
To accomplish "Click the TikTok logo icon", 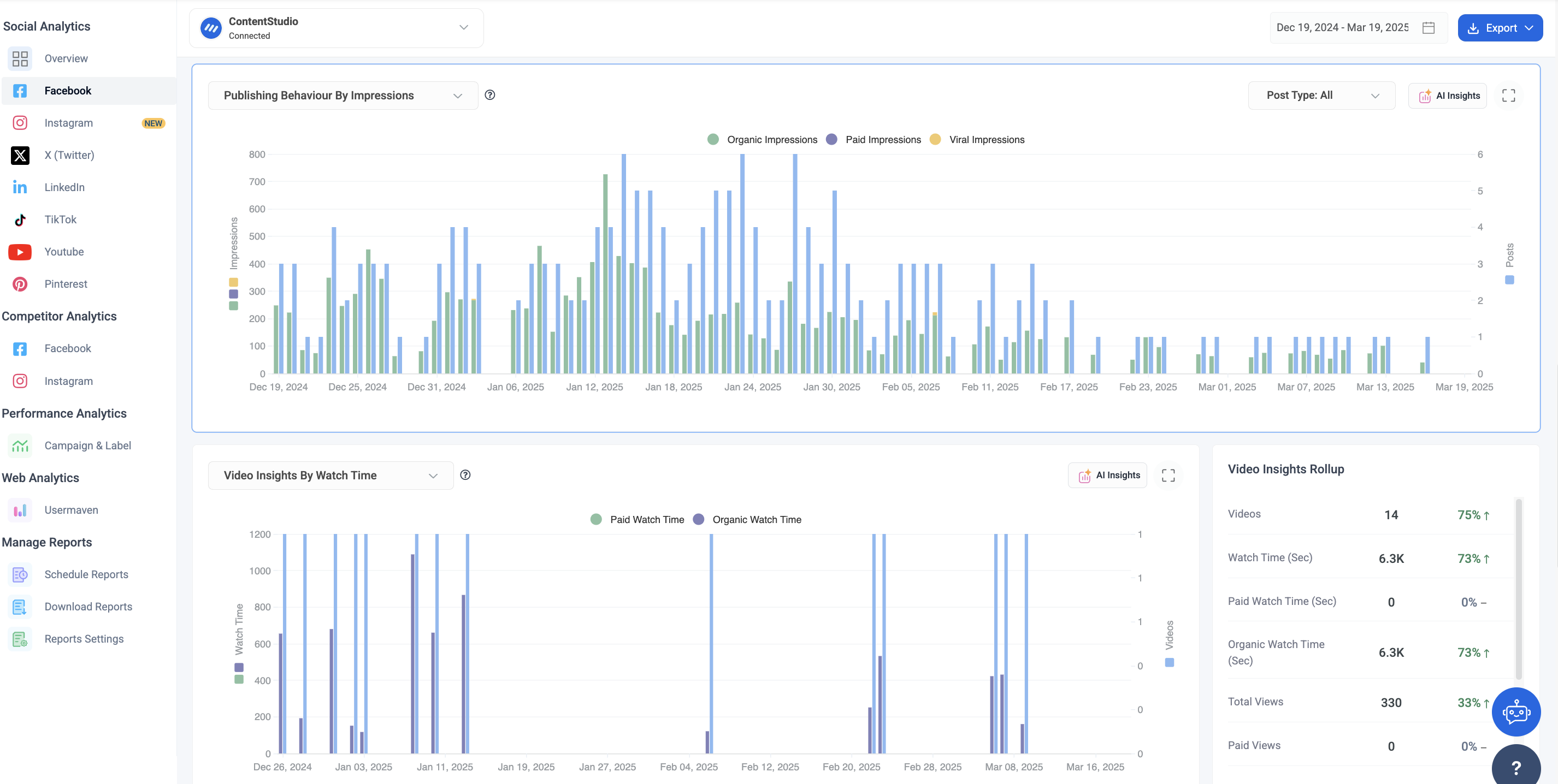I will (20, 219).
